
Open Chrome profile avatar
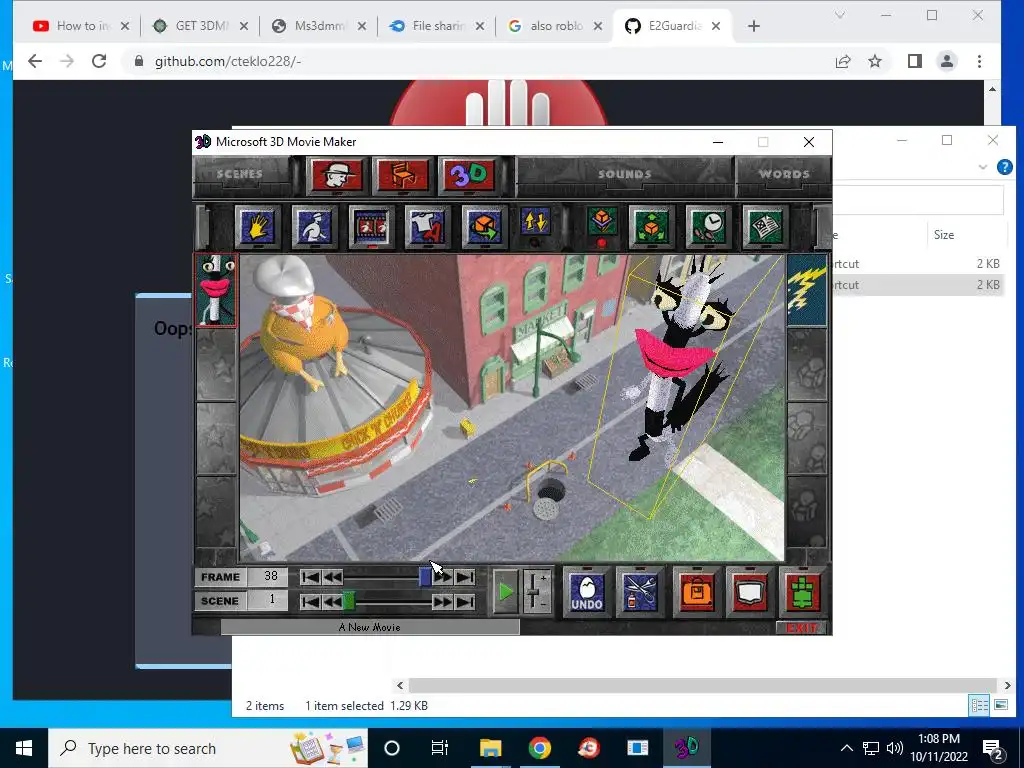click(x=946, y=61)
